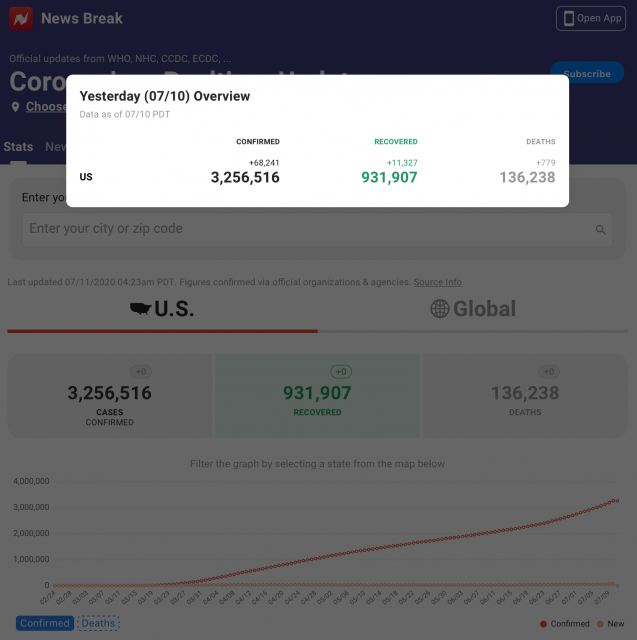Select the Cases Confirmed card
Image resolution: width=637 pixels, height=640 pixels.
(109, 397)
